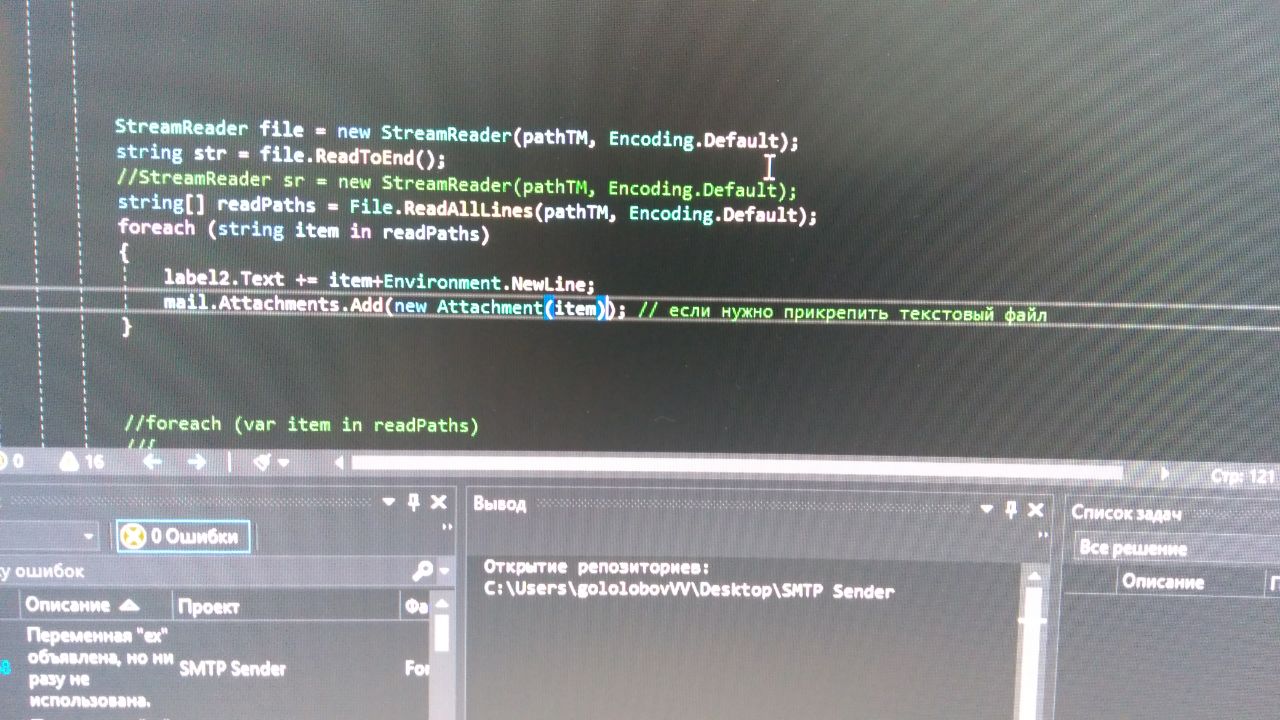Viewport: 1280px width, 720px height.
Task: Click the 'Открытие репозиториев:' output line
Action: pyautogui.click(x=598, y=567)
